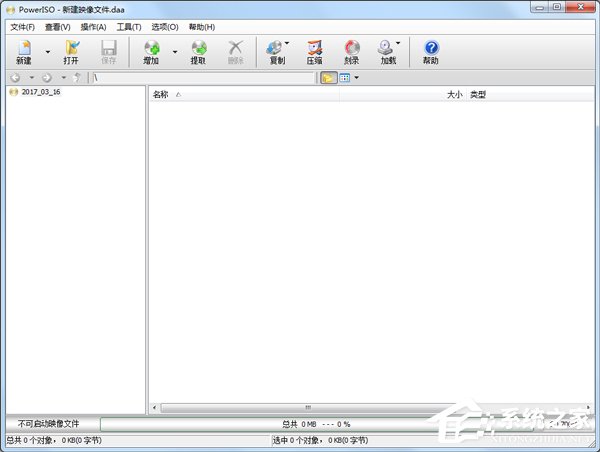The image size is (600, 452).
Task: Click the path address field
Action: point(203,78)
